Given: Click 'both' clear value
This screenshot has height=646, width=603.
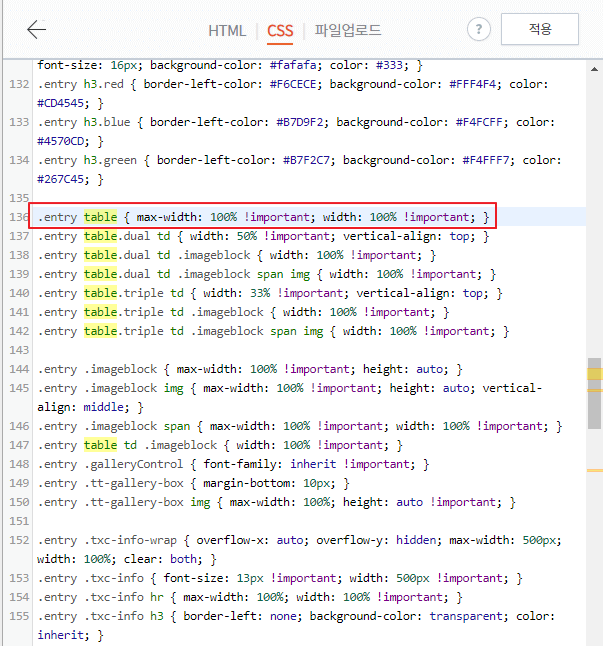Looking at the screenshot, I should (183, 559).
